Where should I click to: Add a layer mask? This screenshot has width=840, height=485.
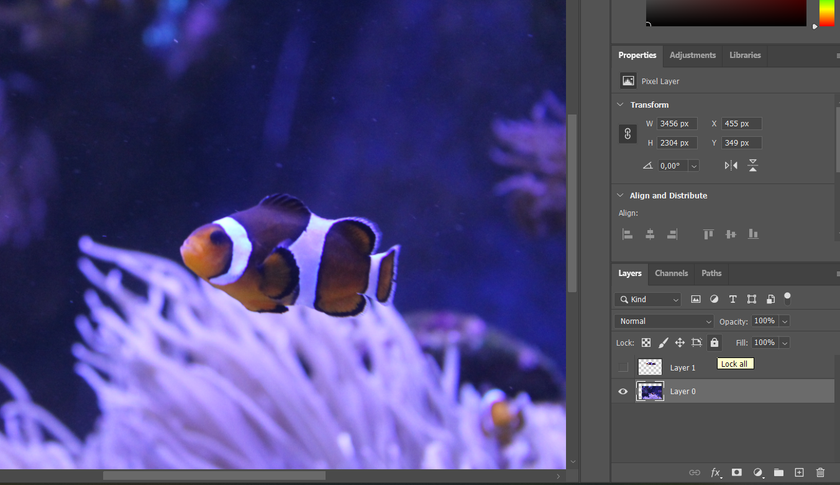(737, 472)
